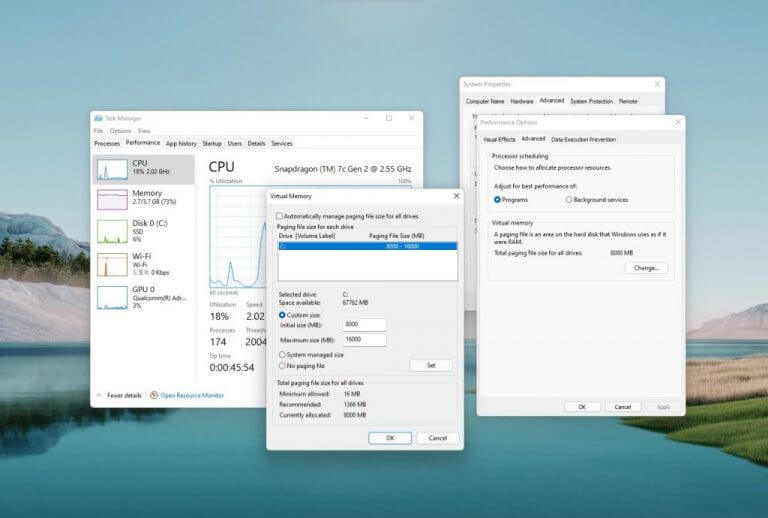Click the Resource Monitor icon
Screen dimensions: 768x518
[154, 395]
